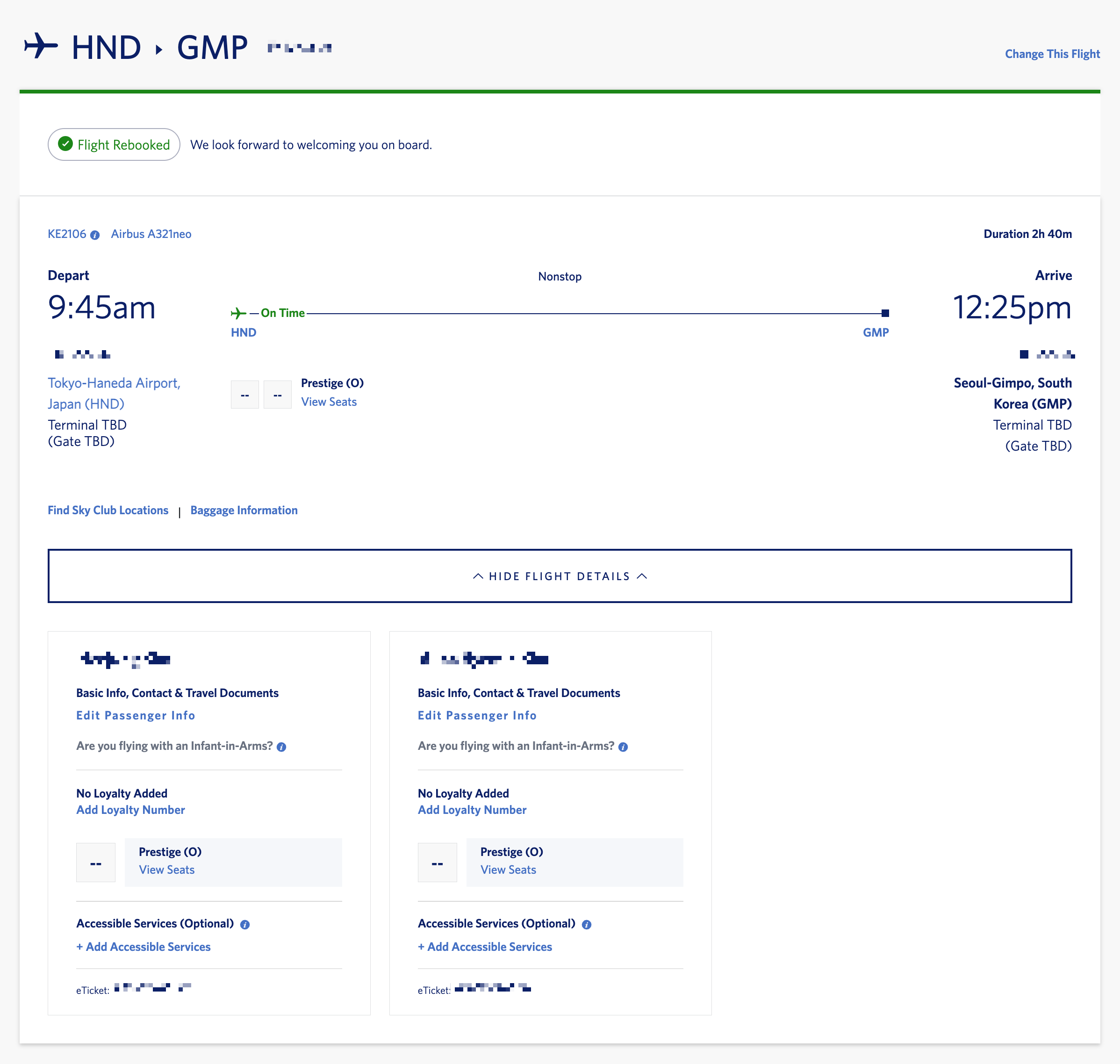Click the green On Time plane icon
This screenshot has height=1064, width=1120.
pos(238,313)
